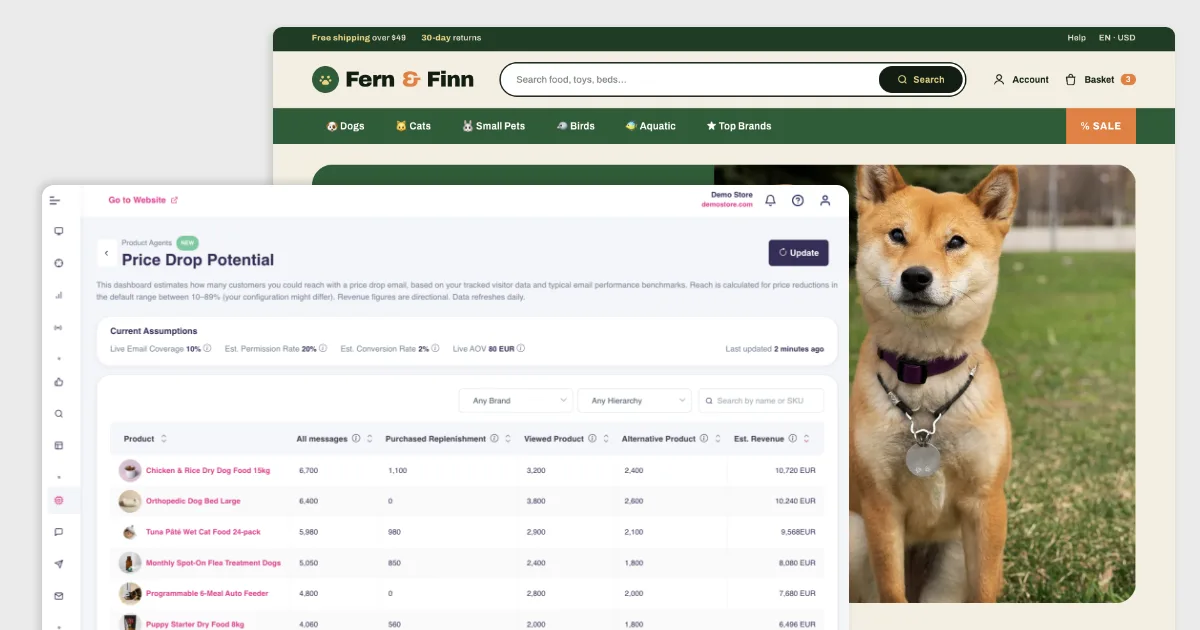Open Tuna Pâté Wet Cat Food 24-pack
Viewport: 1200px width, 630px height.
point(205,532)
